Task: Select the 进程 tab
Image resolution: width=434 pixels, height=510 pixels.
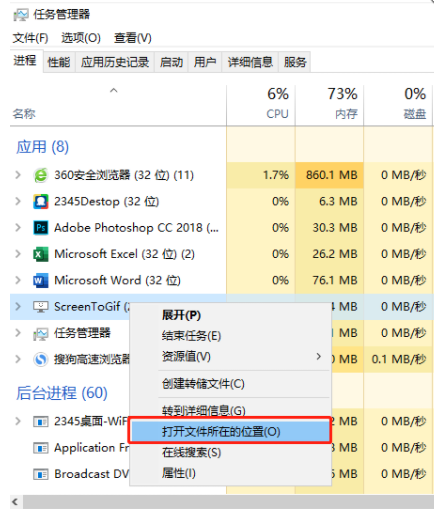Action: tap(25, 61)
